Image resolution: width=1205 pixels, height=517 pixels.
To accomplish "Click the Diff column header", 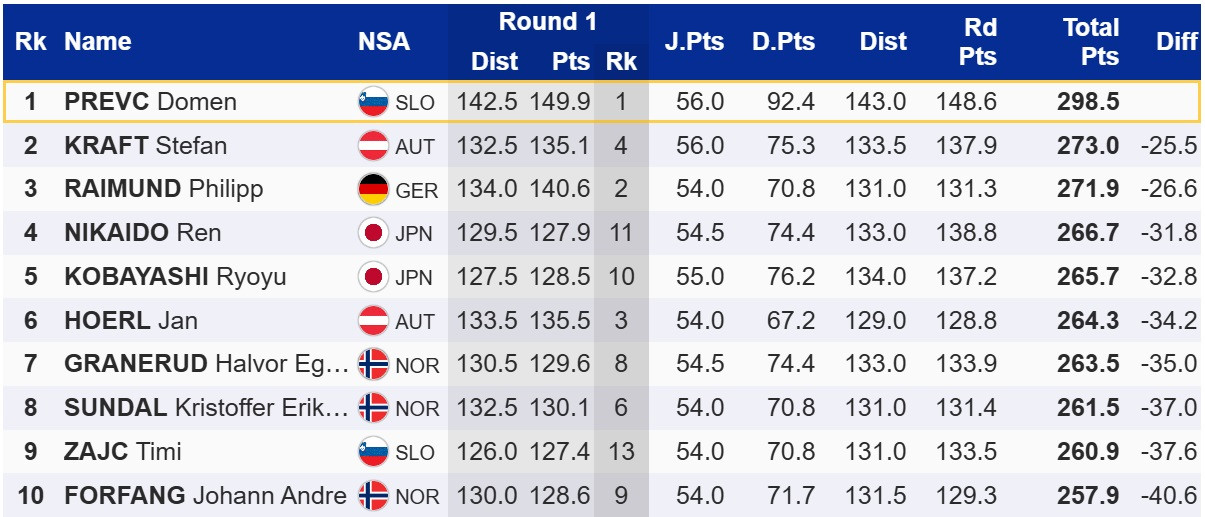I will tap(1176, 42).
